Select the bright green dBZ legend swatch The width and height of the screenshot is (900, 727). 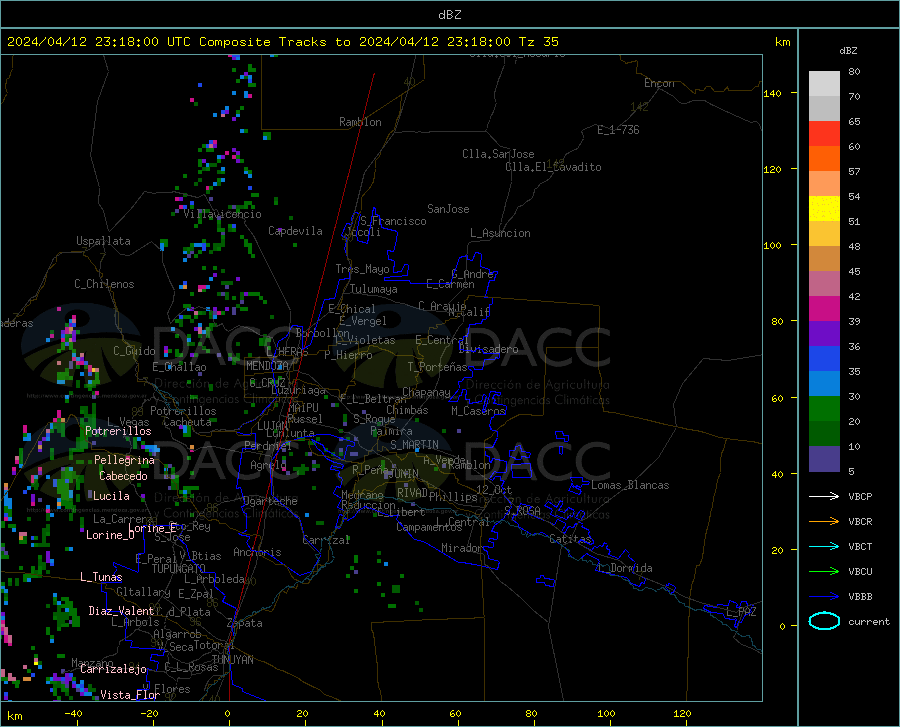pyautogui.click(x=824, y=409)
